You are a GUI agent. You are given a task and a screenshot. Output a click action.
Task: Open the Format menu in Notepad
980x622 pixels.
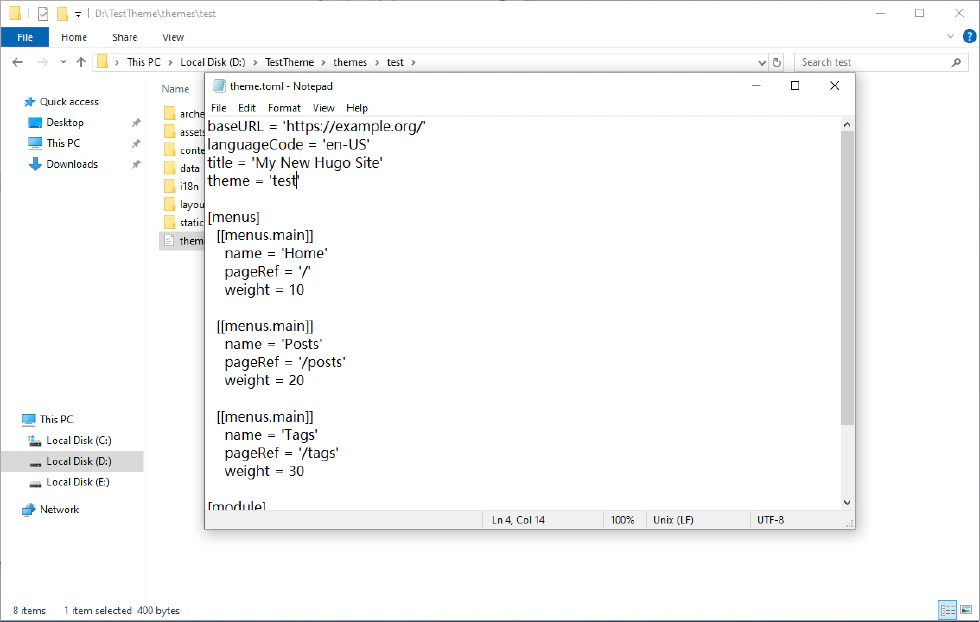point(284,108)
